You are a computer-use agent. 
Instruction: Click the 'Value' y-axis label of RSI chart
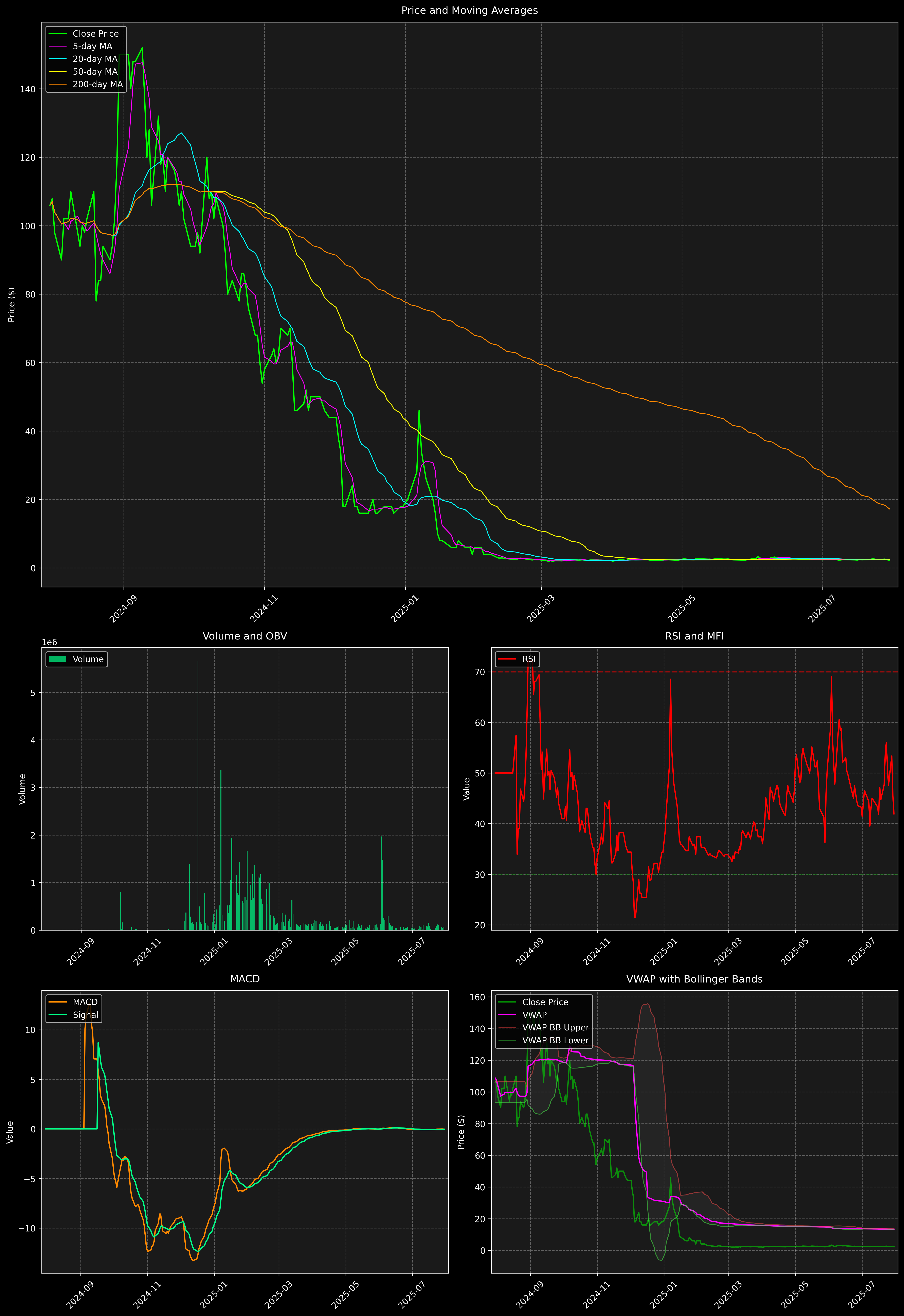pos(467,789)
